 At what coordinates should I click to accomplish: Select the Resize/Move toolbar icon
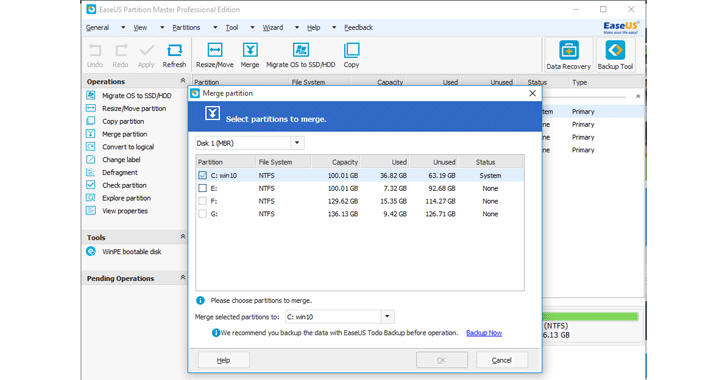(214, 50)
